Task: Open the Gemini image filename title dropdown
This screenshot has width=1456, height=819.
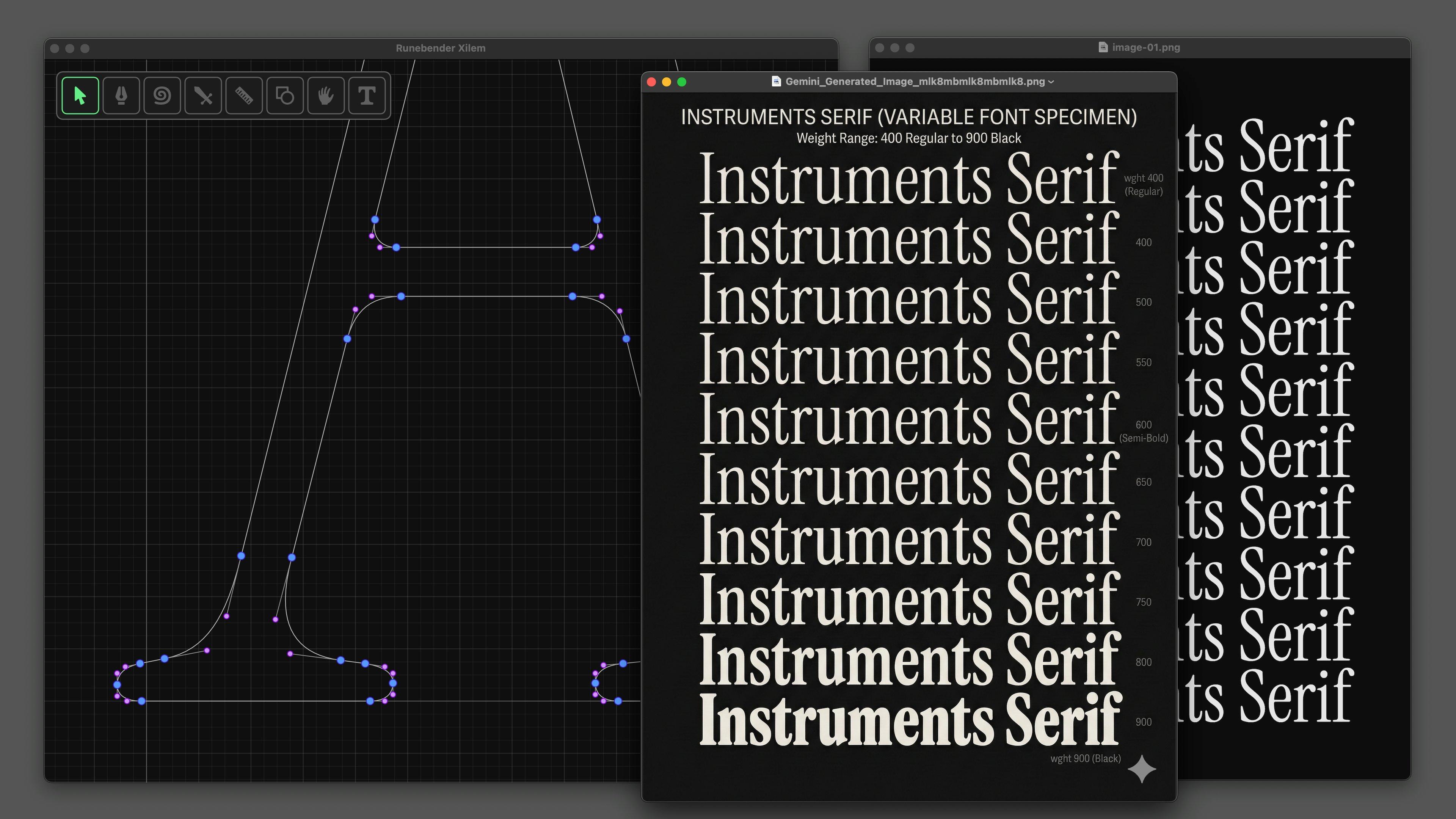Action: 1051,82
